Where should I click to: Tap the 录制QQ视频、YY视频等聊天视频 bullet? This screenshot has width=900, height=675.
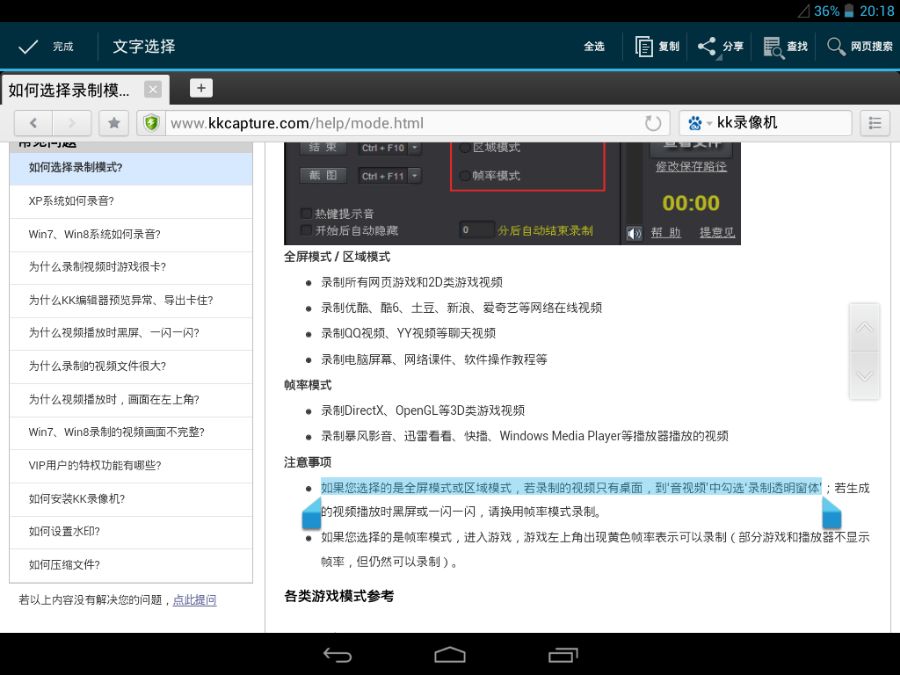[408, 333]
